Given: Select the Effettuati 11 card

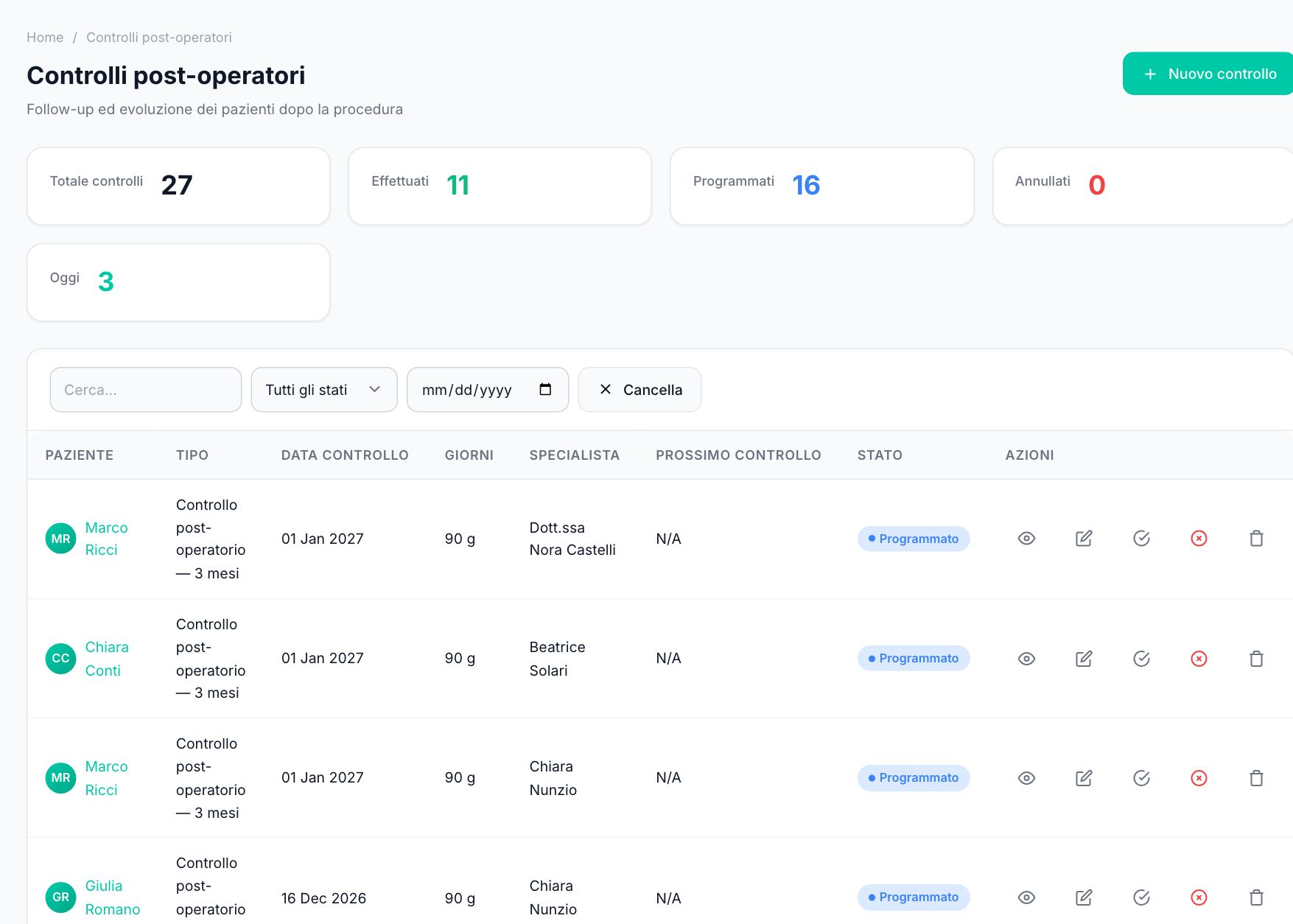Looking at the screenshot, I should pos(500,186).
